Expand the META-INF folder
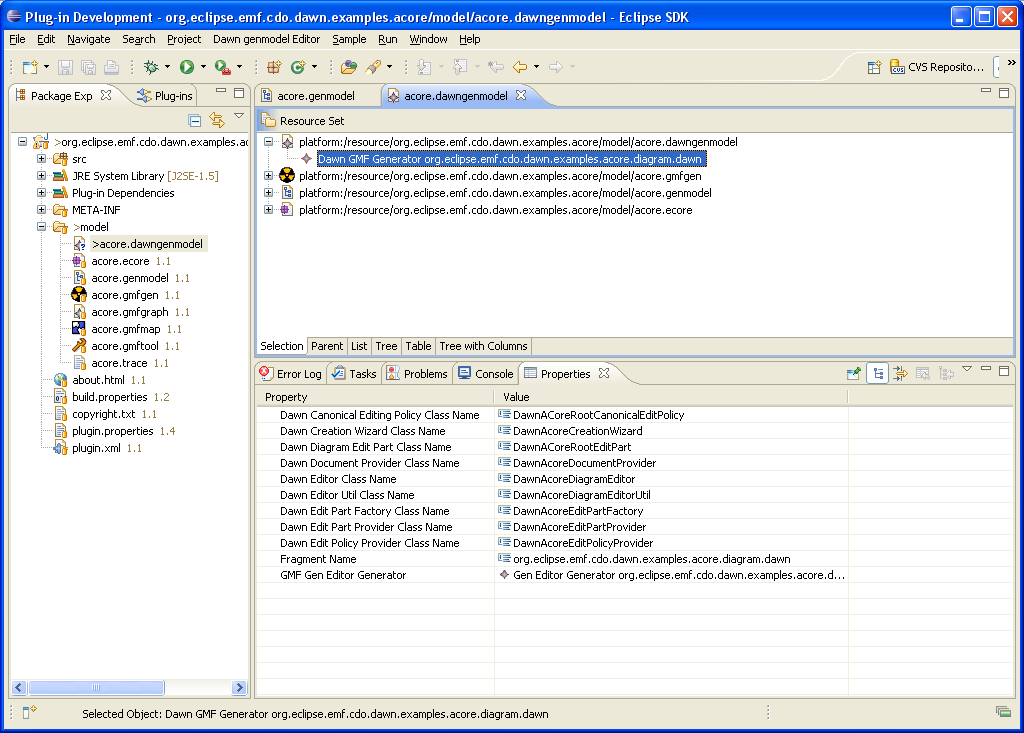The width and height of the screenshot is (1024, 733). [41, 210]
